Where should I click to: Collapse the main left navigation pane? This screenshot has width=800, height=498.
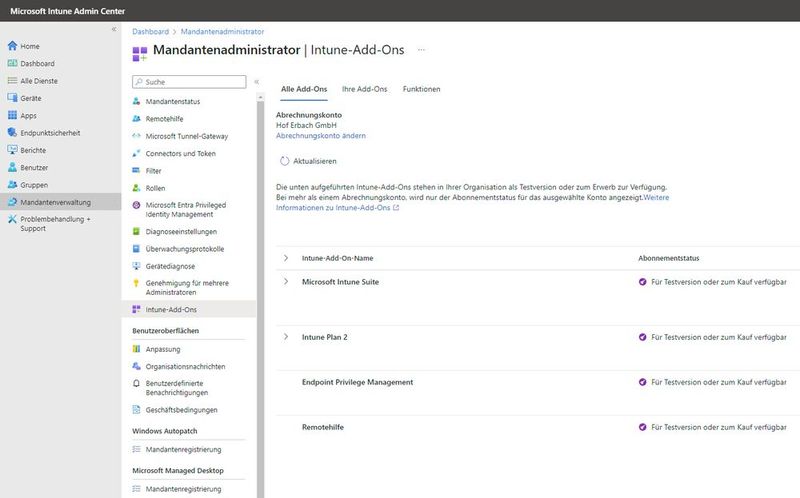pos(114,29)
